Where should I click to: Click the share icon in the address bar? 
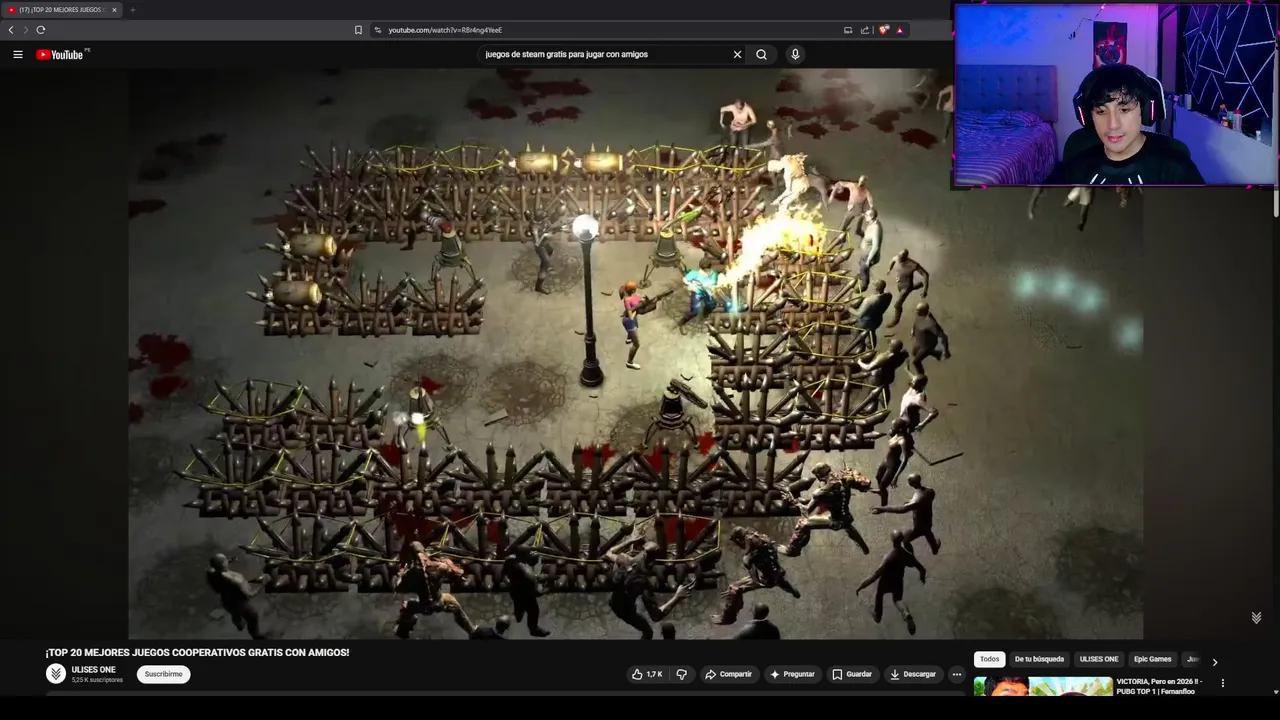865,30
